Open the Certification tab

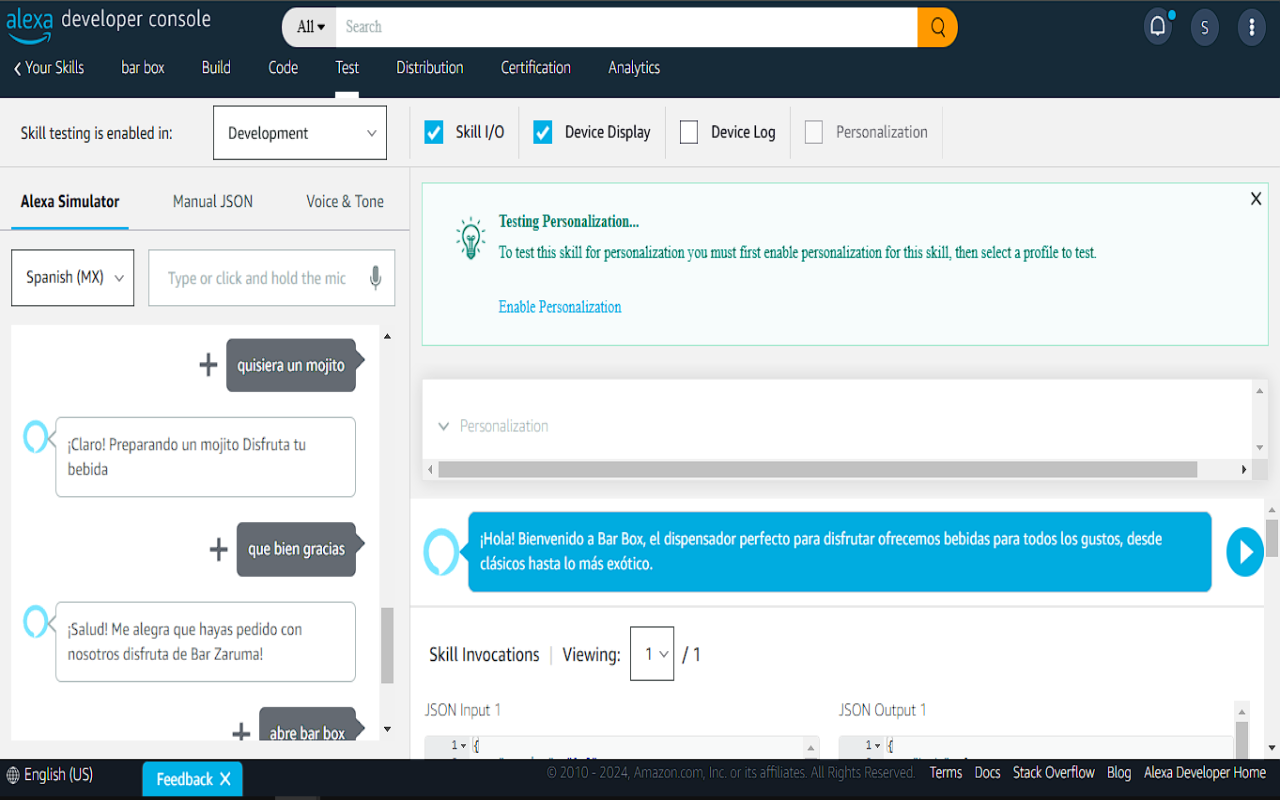coord(536,68)
